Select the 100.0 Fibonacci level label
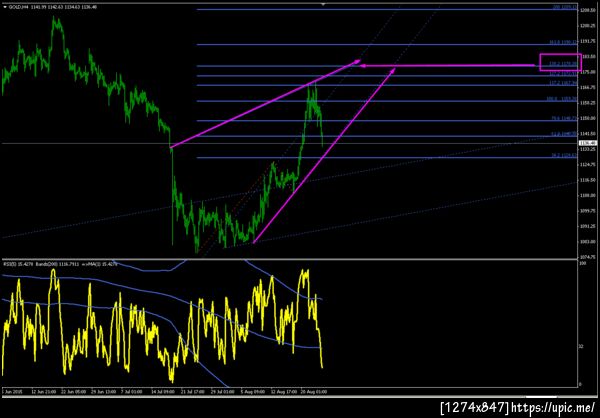The height and width of the screenshot is (418, 600). tap(563, 98)
